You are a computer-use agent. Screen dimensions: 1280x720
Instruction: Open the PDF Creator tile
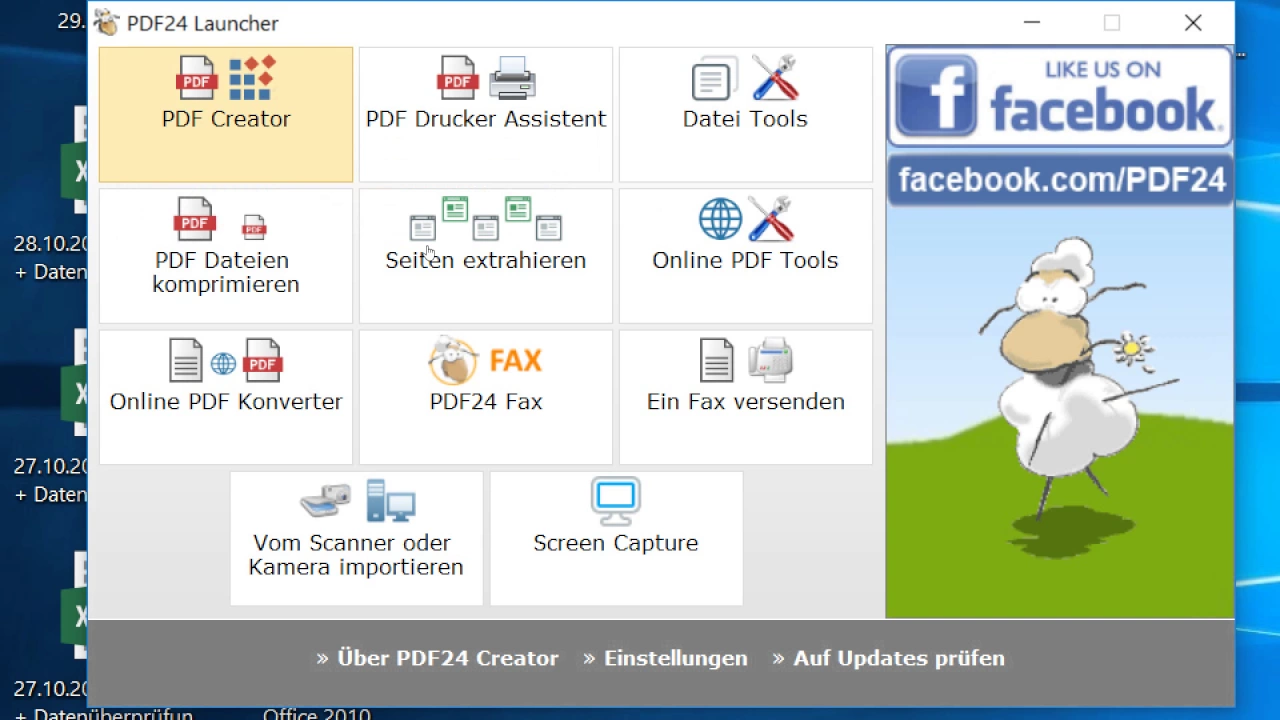(226, 115)
